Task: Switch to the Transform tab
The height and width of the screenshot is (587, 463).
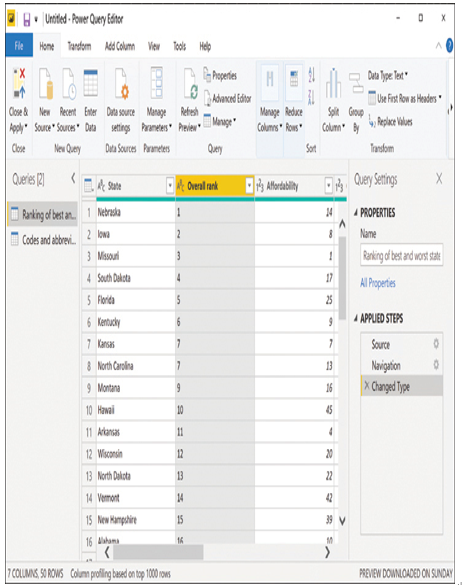Action: [x=79, y=46]
